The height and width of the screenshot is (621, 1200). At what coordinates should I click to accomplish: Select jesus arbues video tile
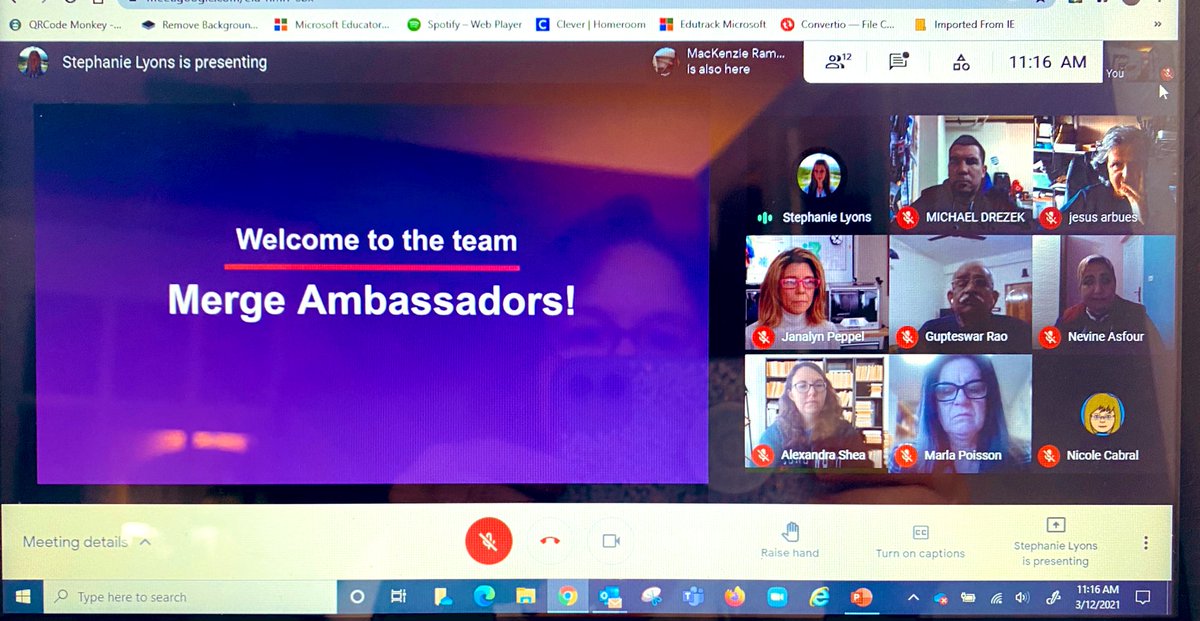[x=1105, y=174]
